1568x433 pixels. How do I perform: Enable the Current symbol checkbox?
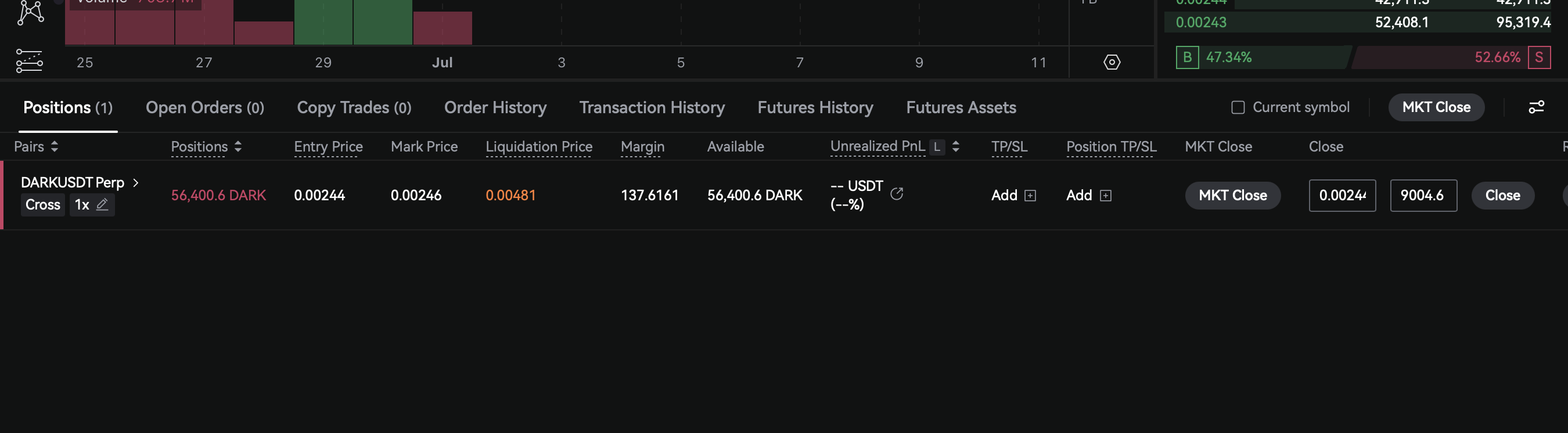[1238, 107]
